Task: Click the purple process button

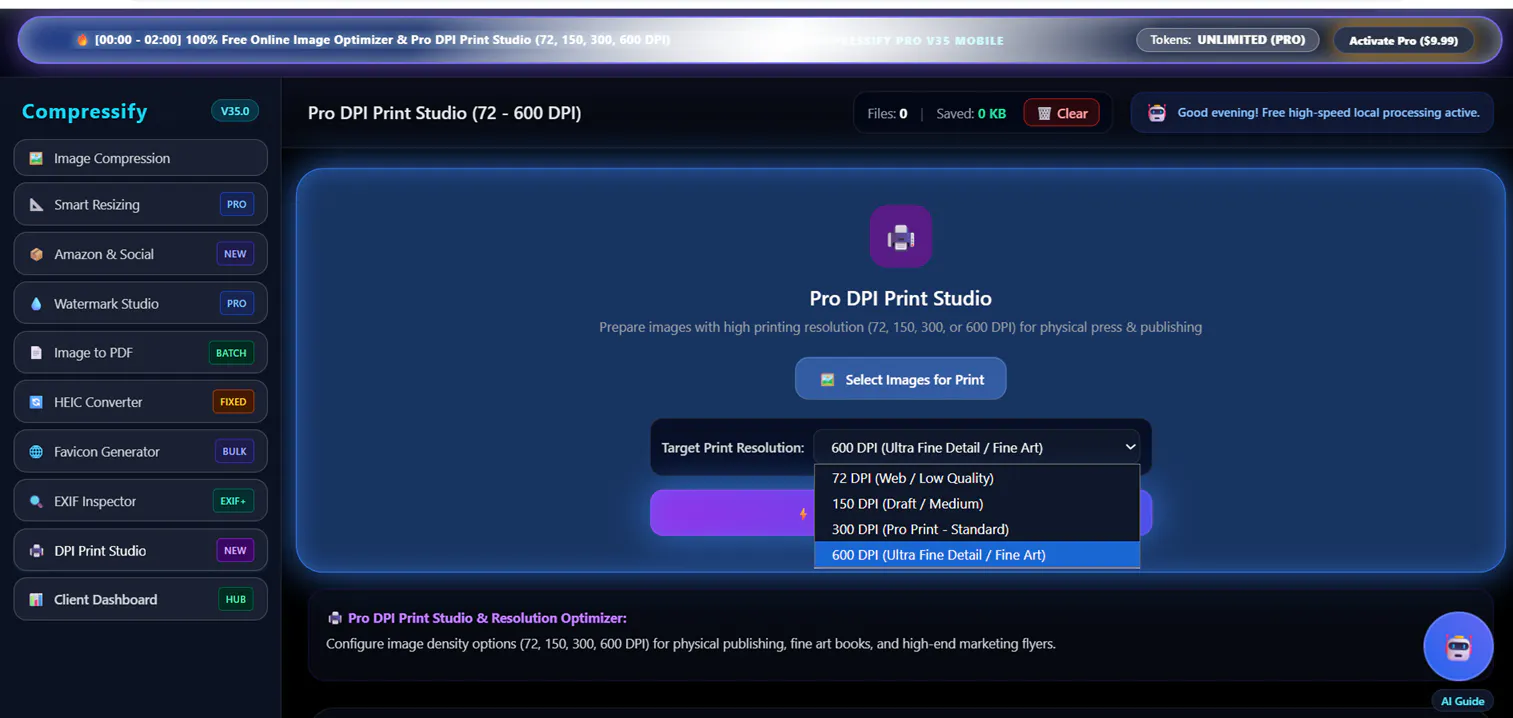Action: click(x=732, y=513)
